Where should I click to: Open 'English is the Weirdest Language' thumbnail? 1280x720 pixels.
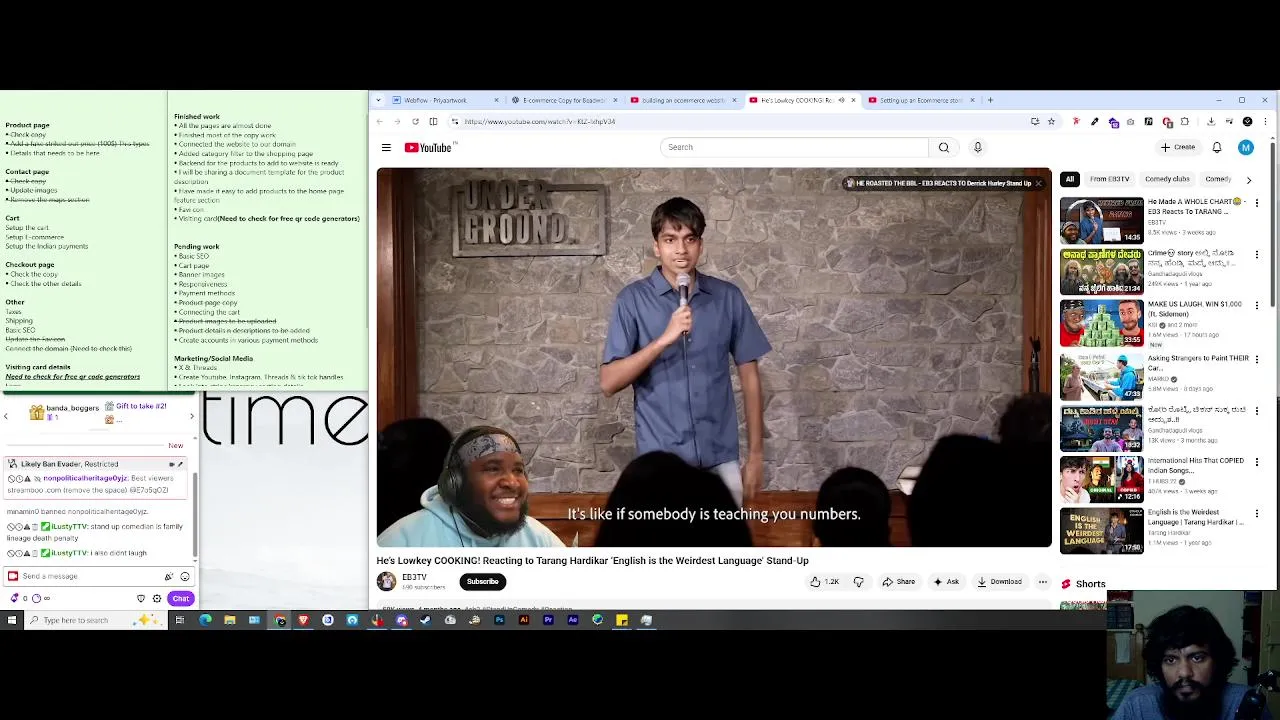tap(1101, 531)
